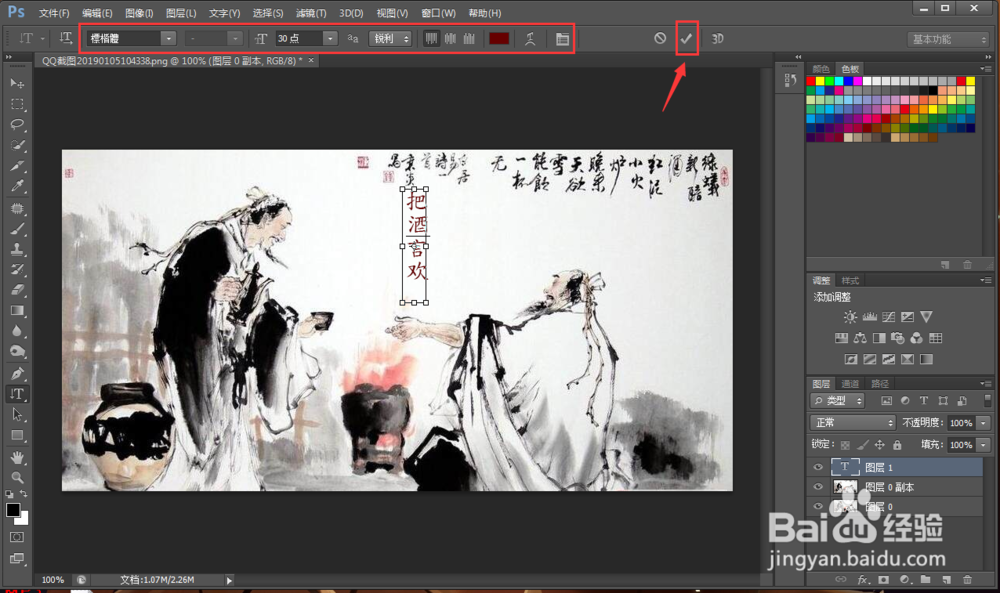The height and width of the screenshot is (593, 1000).
Task: Select the Pen tool
Action: [17, 374]
